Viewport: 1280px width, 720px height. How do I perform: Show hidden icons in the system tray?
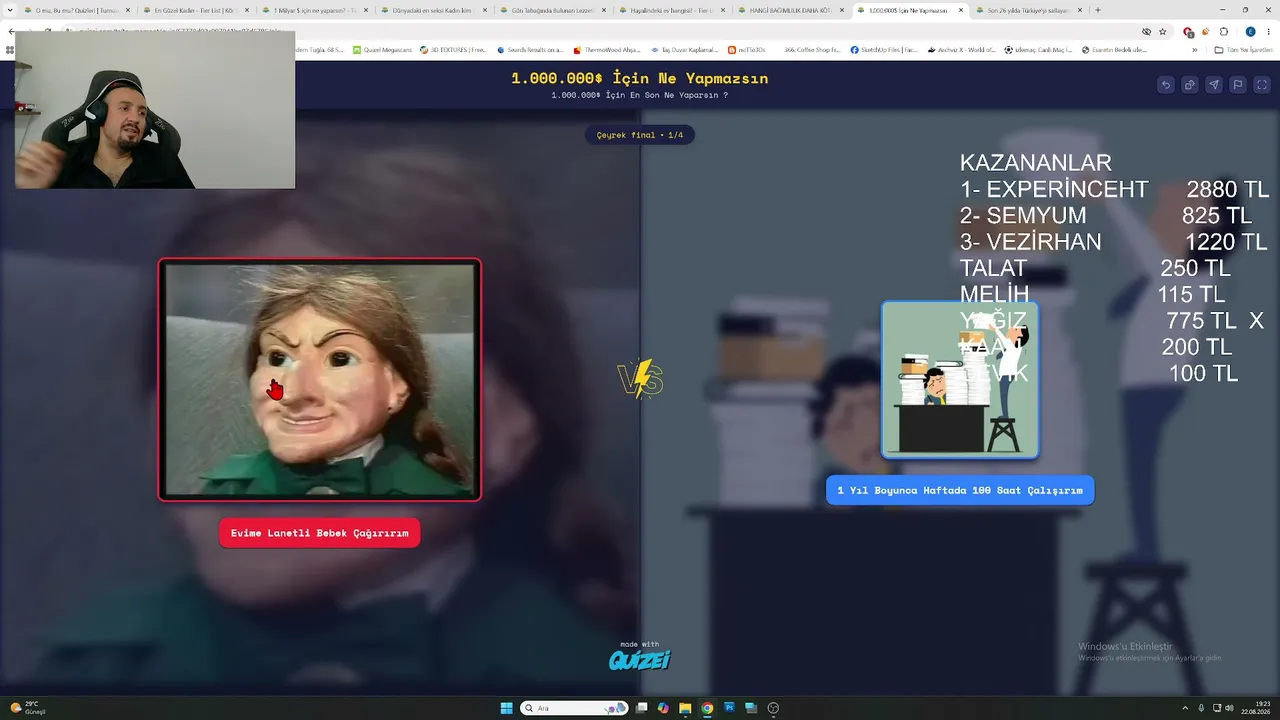(x=1185, y=708)
